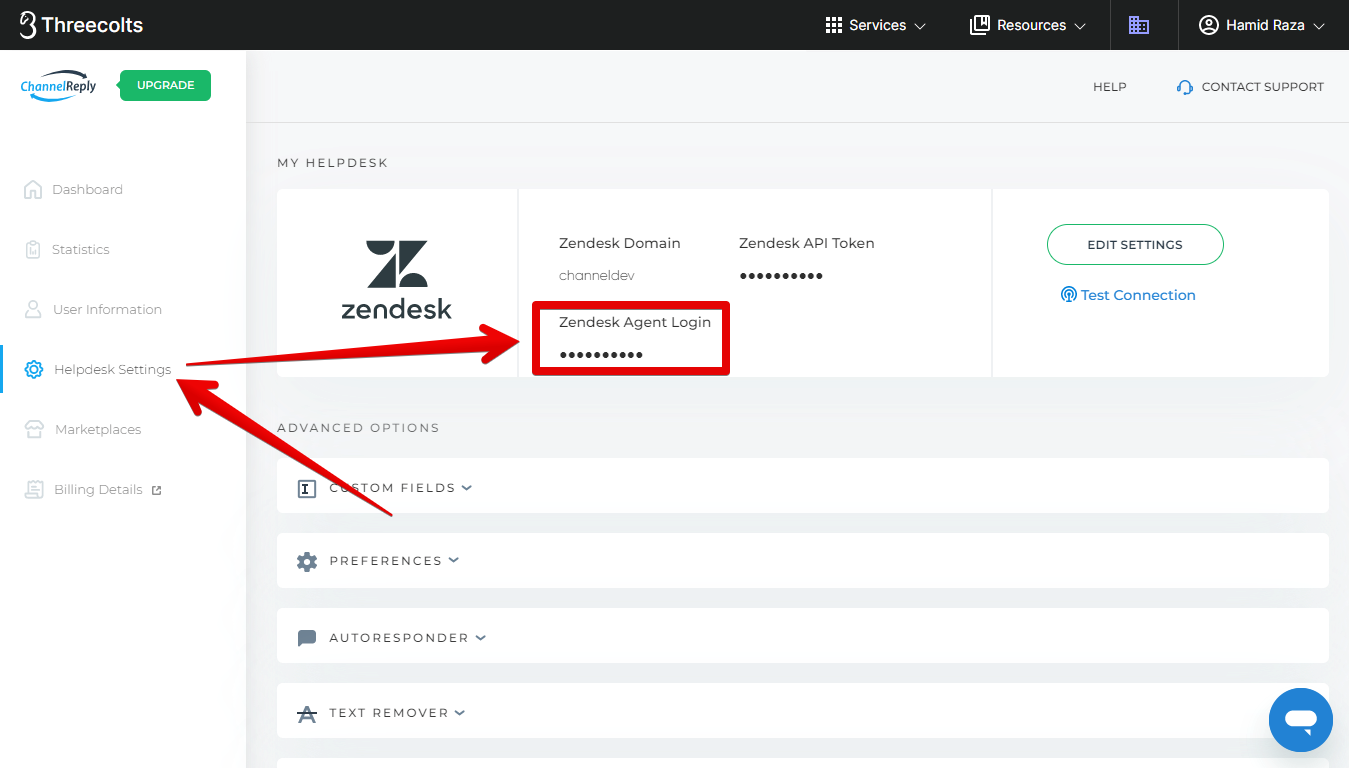Open the blue chat widget bubble
Screen dimensions: 1349x768
(x=1300, y=719)
